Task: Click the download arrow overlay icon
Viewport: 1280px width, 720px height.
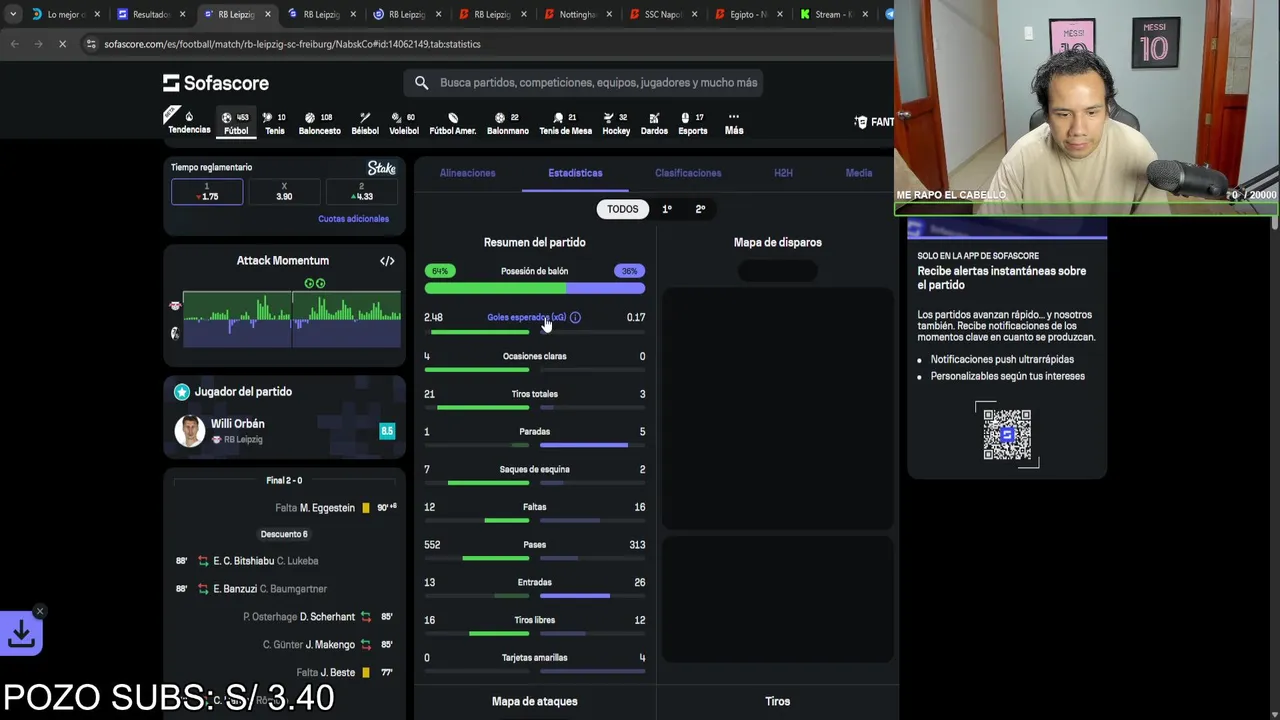Action: pos(21,633)
